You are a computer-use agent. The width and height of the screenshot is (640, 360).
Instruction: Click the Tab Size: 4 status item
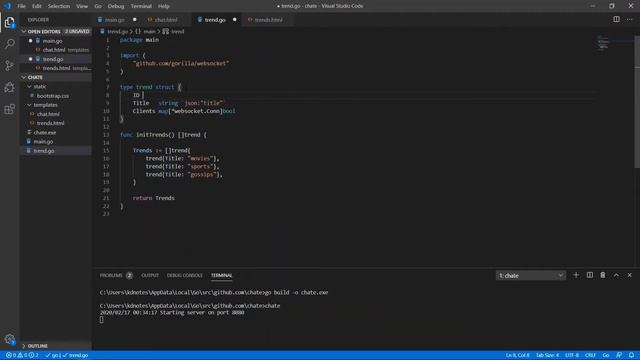click(x=547, y=355)
